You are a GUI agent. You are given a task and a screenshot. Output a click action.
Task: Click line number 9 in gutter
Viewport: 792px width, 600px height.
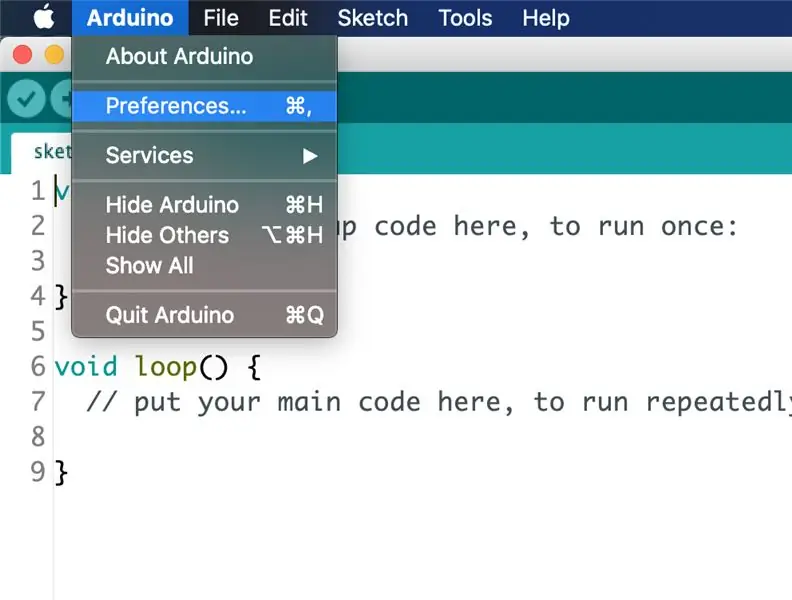click(x=38, y=471)
